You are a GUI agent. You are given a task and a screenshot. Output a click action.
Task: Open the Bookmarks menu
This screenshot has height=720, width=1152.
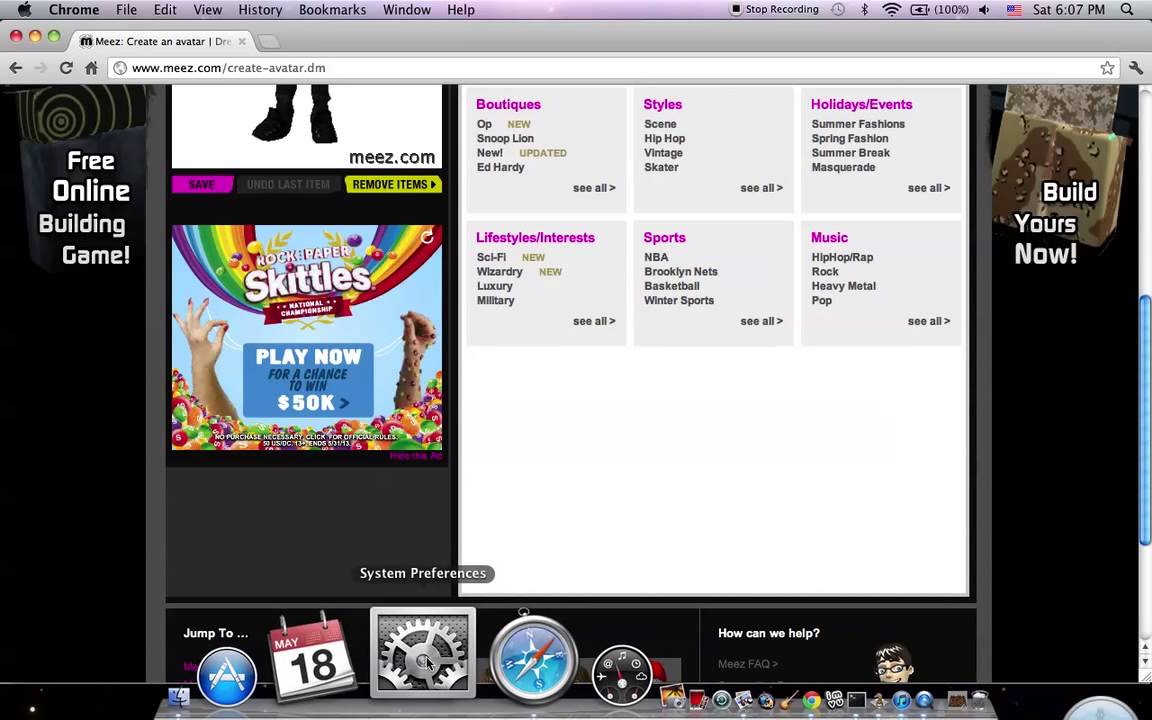[x=332, y=10]
